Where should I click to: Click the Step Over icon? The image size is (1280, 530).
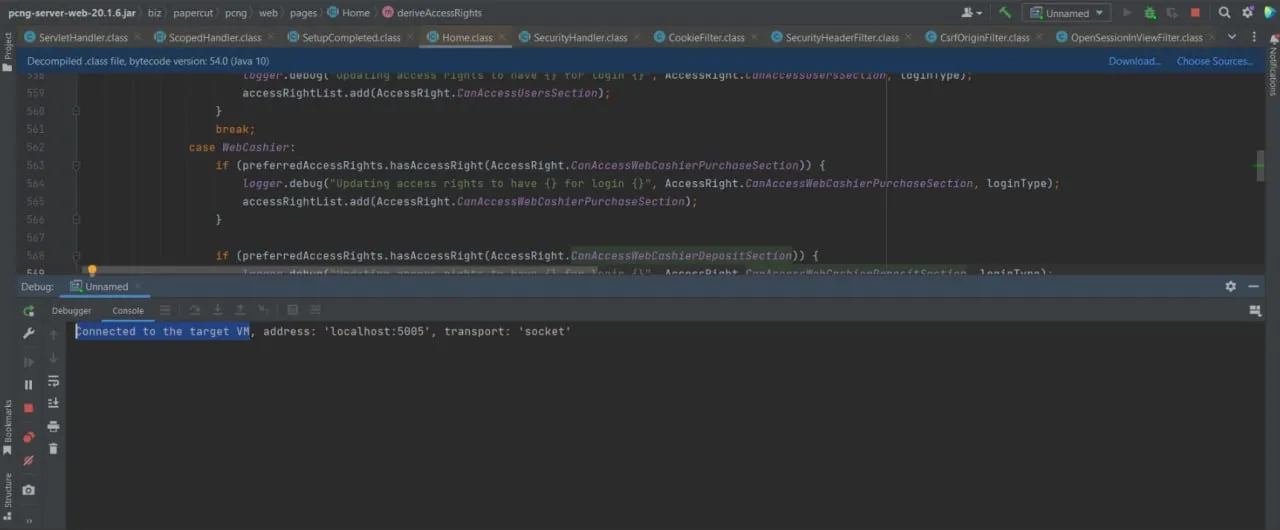point(195,311)
